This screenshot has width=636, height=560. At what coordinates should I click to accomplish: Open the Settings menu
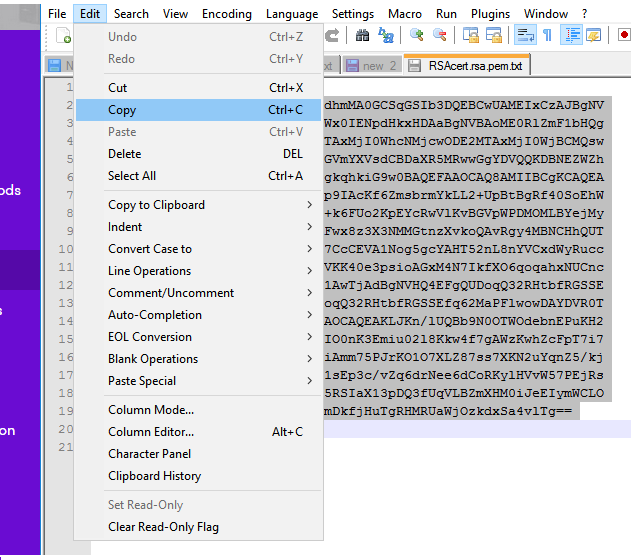(353, 14)
